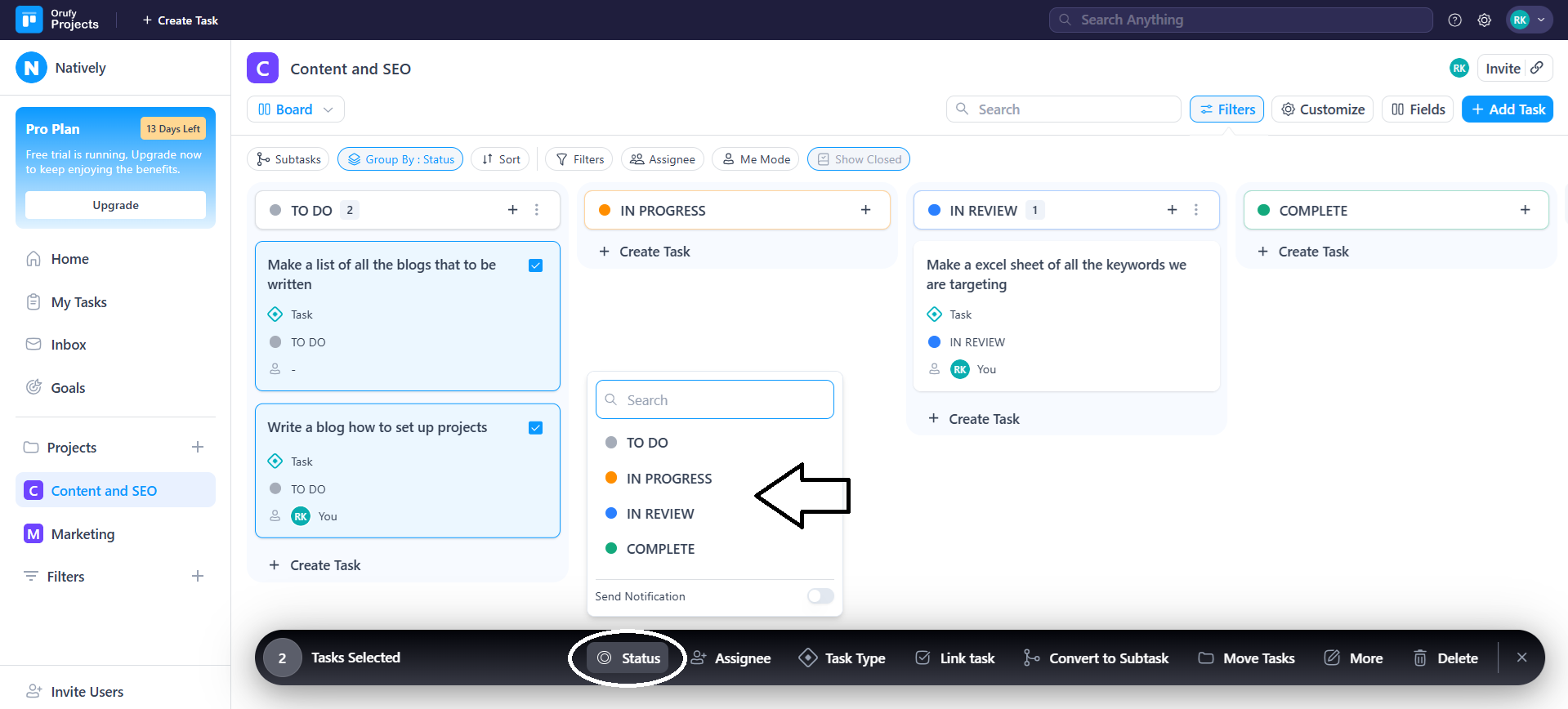The height and width of the screenshot is (709, 1568).
Task: Add task with IN REVIEW column plus icon
Action: coord(1172,210)
